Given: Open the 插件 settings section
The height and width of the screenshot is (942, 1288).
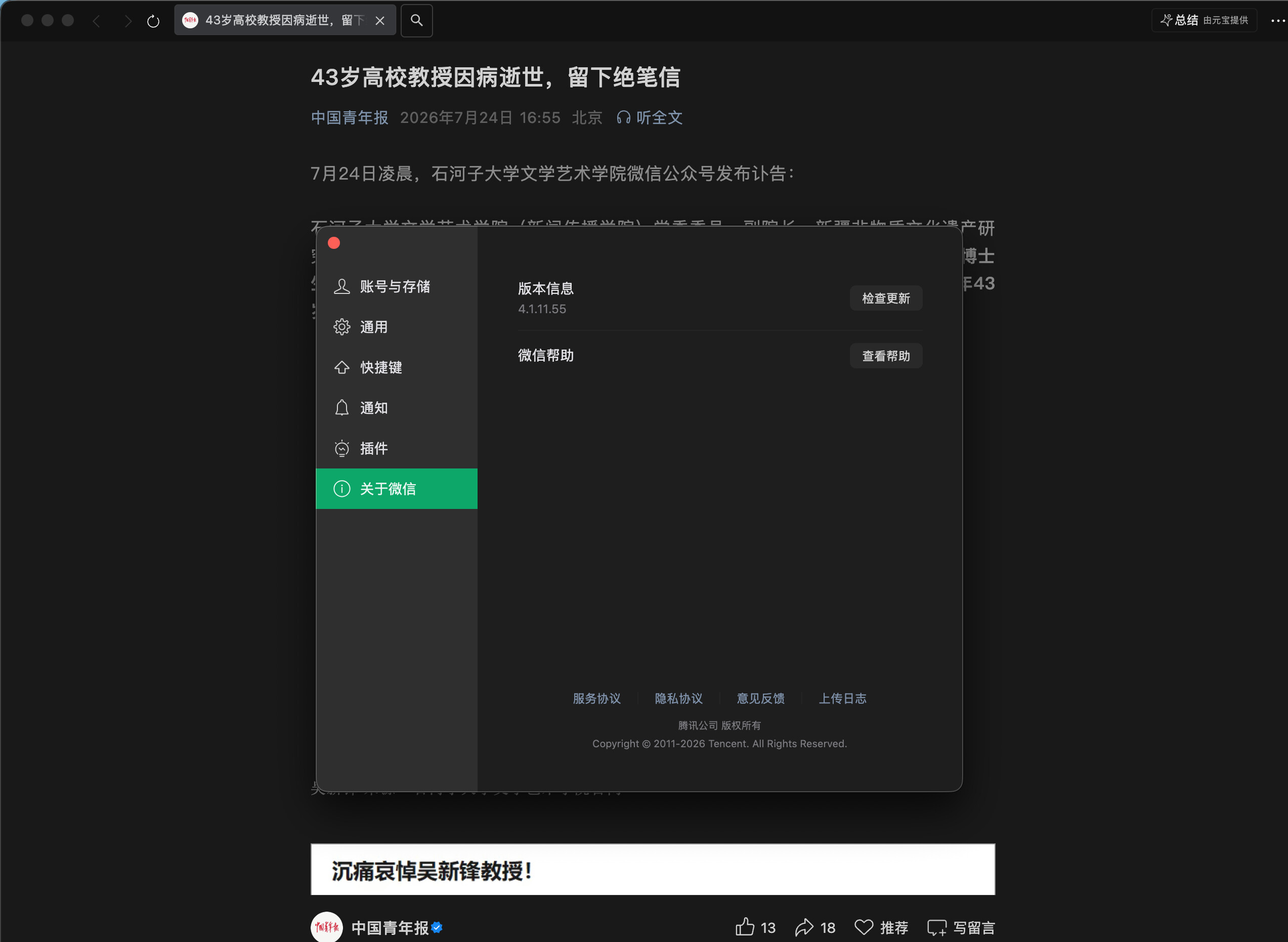Looking at the screenshot, I should pos(396,448).
